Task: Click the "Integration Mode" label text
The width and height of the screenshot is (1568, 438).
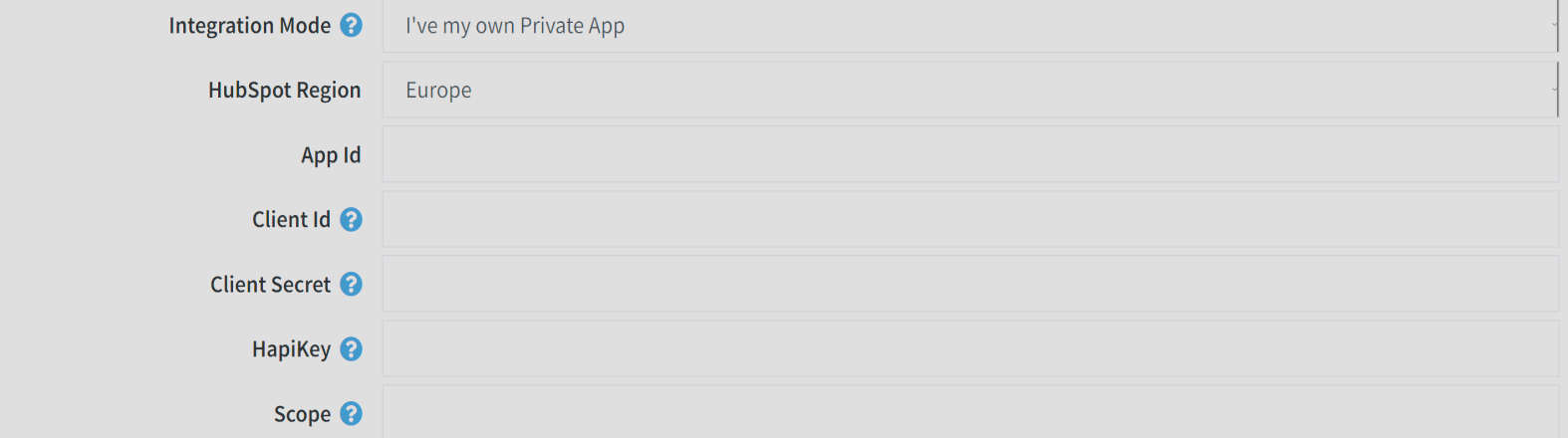Action: click(249, 26)
